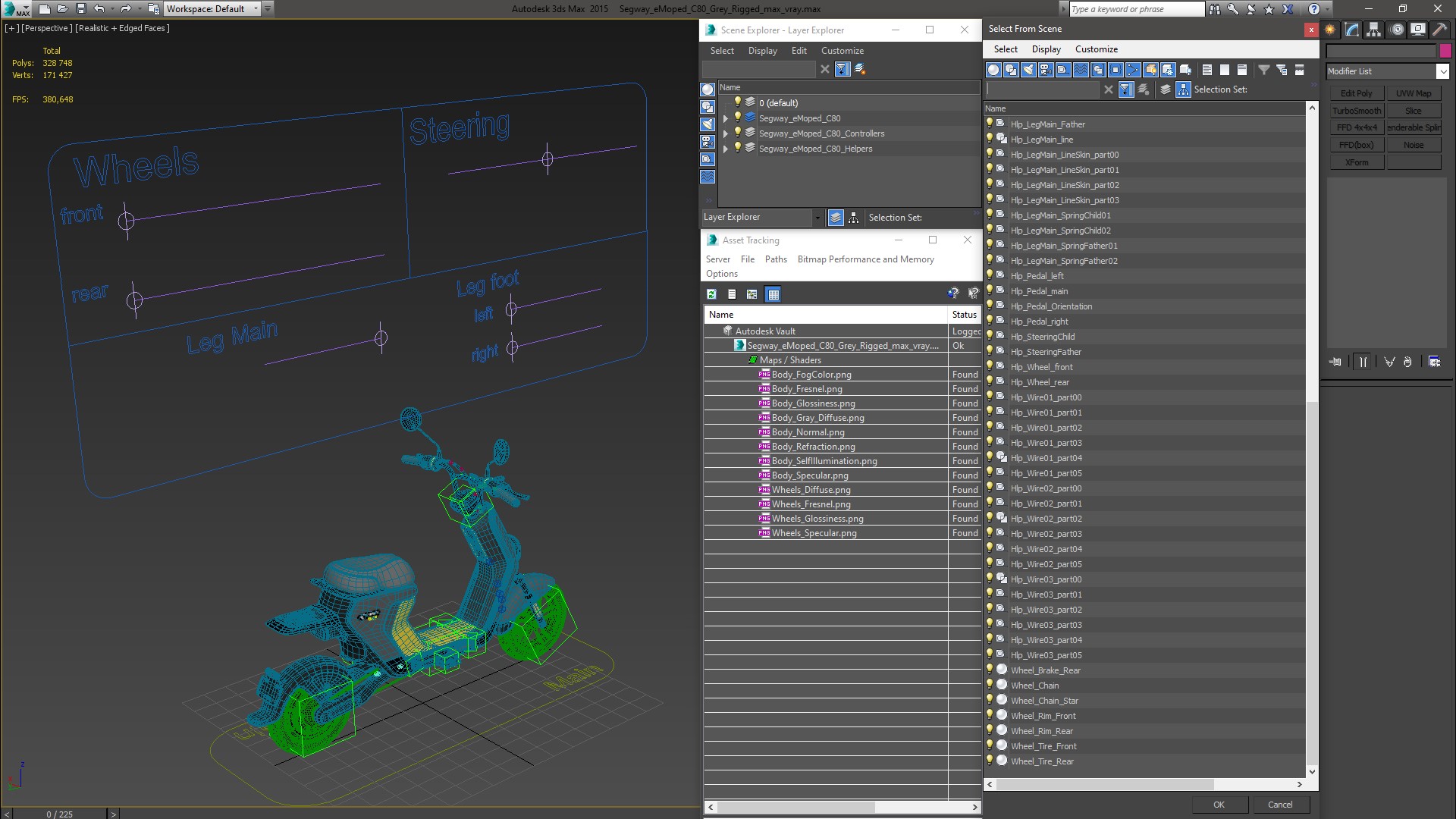Click the Asset Tracking Server menu

[717, 259]
